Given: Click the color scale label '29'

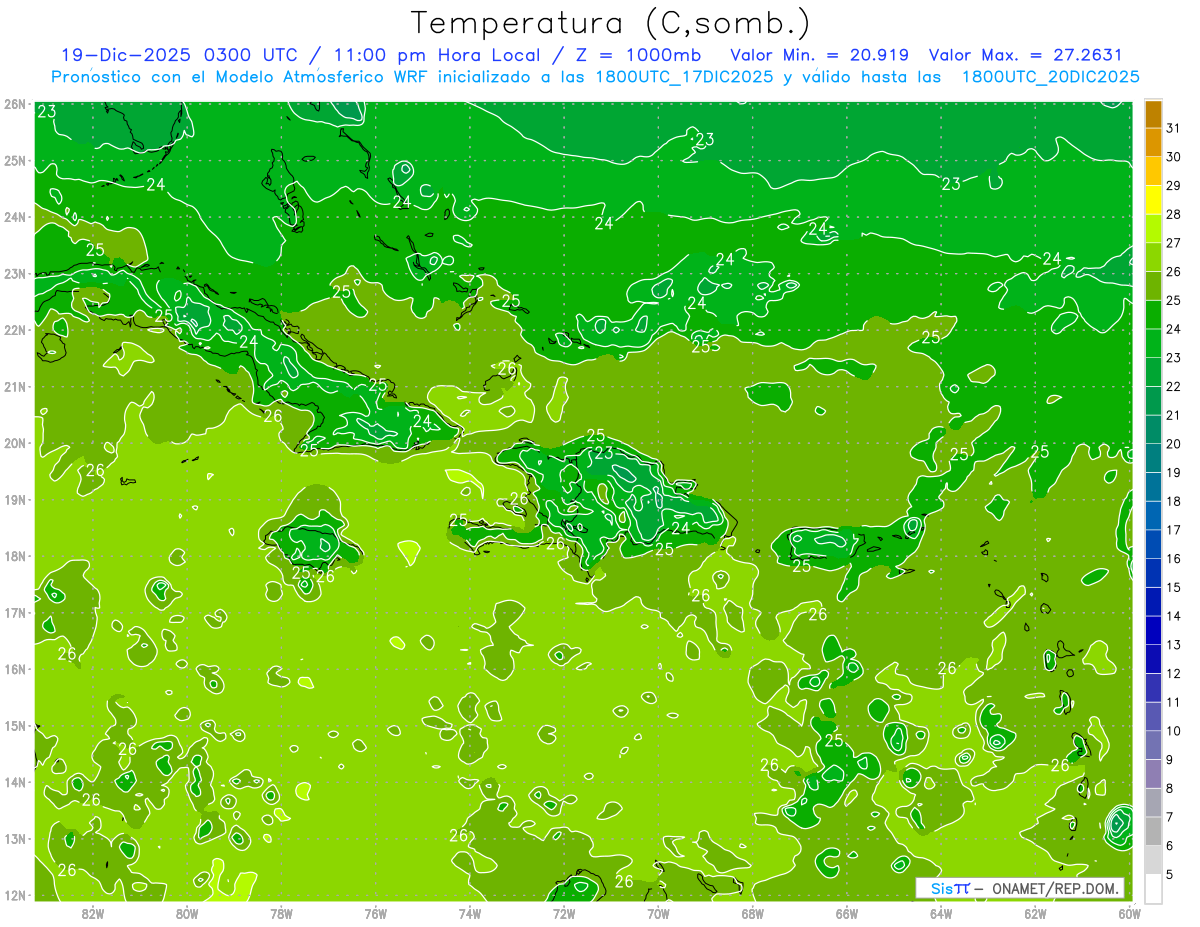Looking at the screenshot, I should [x=1173, y=185].
